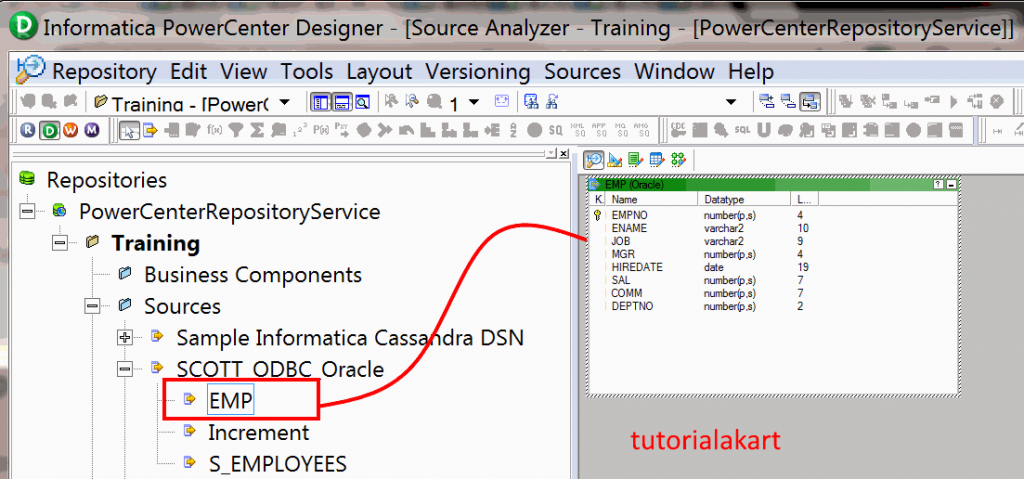Launch Repository Manager with the R icon

click(28, 130)
